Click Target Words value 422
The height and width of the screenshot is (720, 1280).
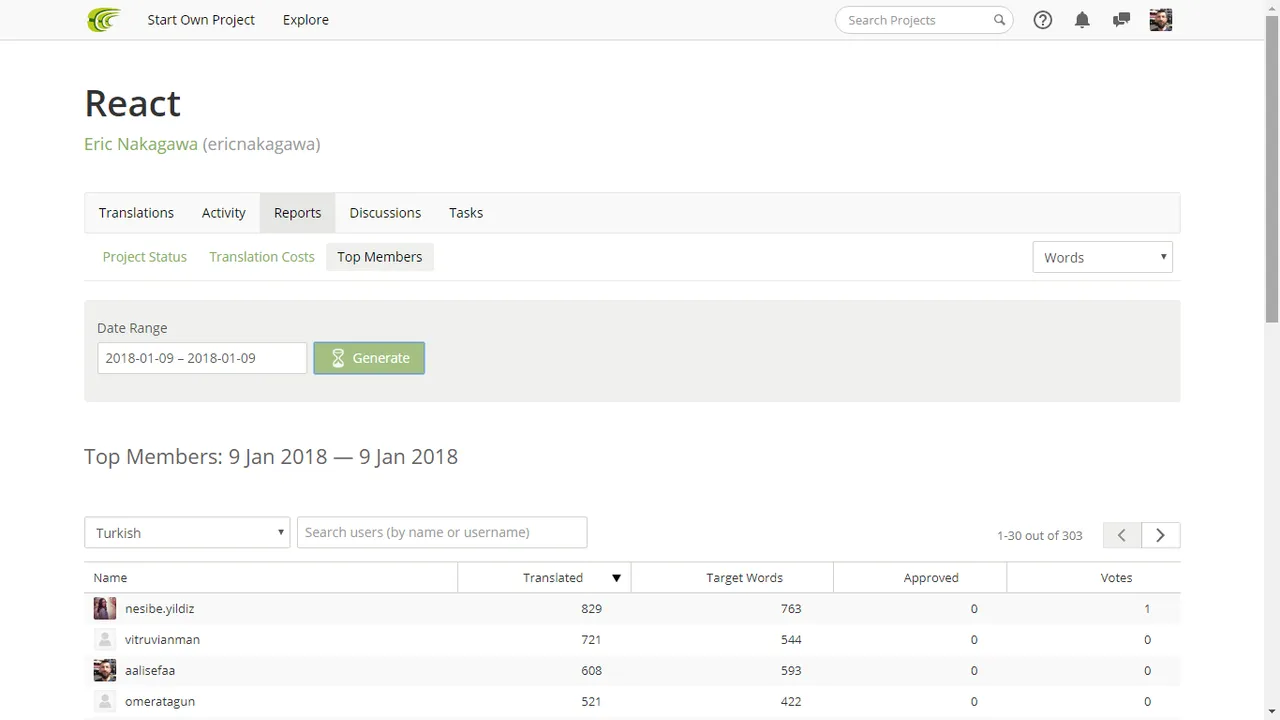791,701
